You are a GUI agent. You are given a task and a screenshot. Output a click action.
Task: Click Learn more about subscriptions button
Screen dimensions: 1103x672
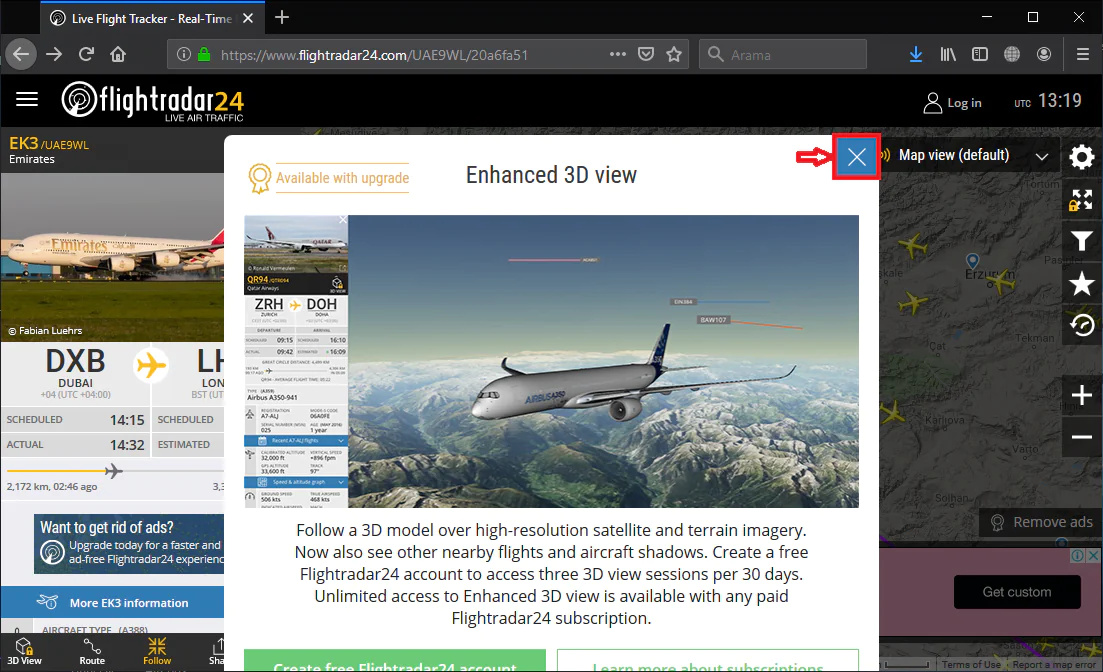click(708, 661)
